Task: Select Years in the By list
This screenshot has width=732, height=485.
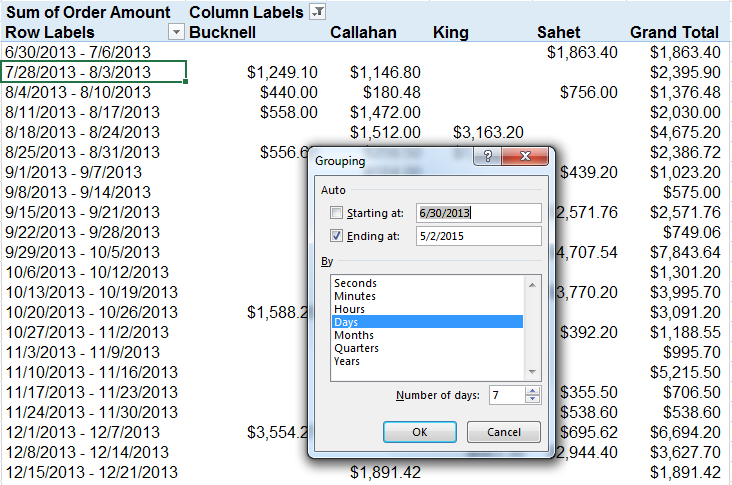Action: (x=346, y=361)
